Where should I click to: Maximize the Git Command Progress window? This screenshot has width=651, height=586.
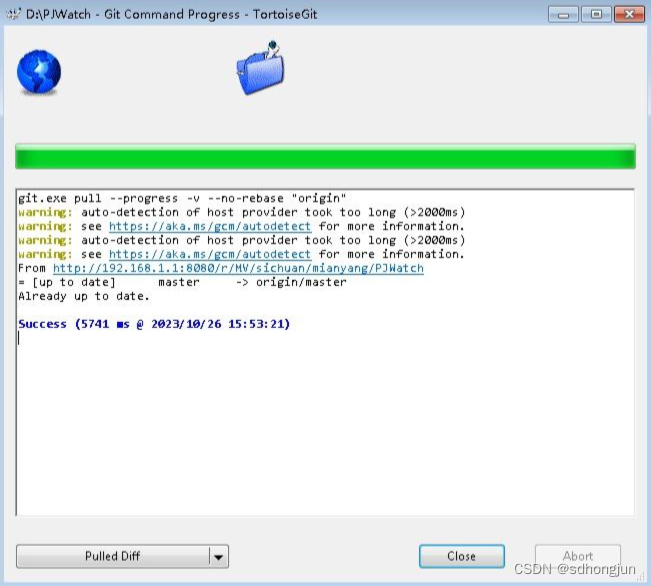click(x=596, y=15)
